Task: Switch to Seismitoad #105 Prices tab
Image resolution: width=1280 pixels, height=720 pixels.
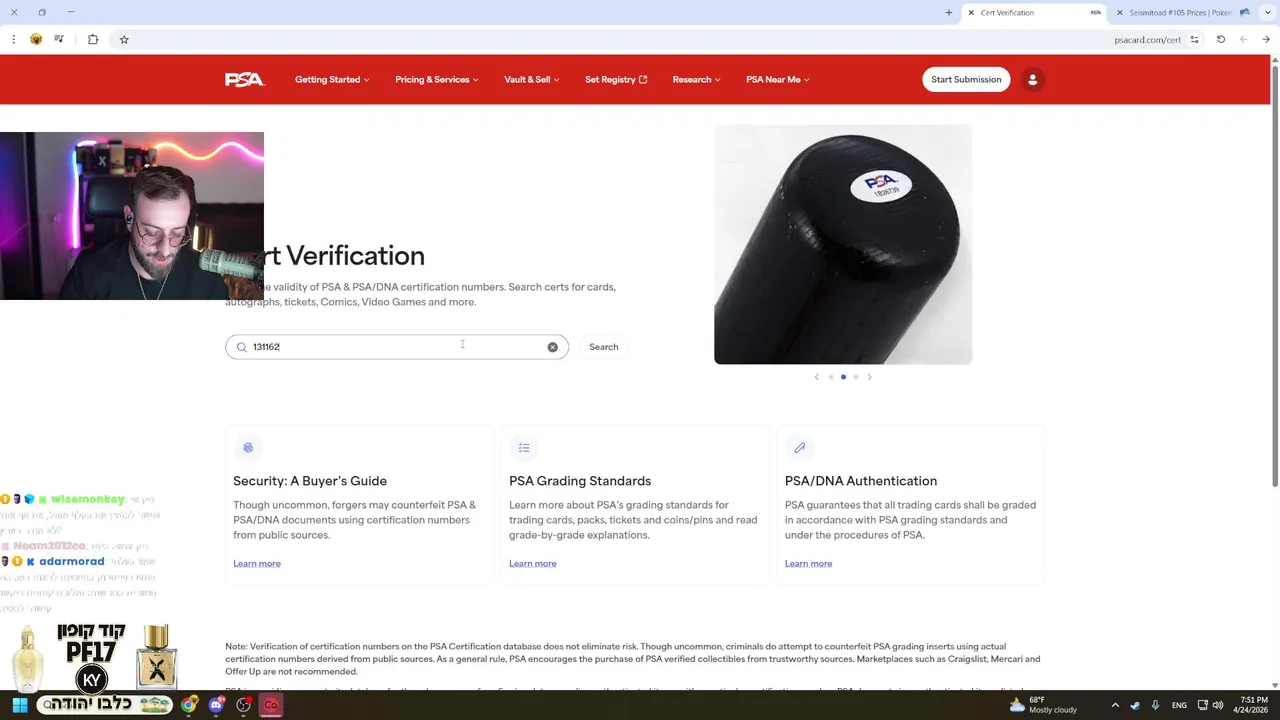Action: point(1181,13)
